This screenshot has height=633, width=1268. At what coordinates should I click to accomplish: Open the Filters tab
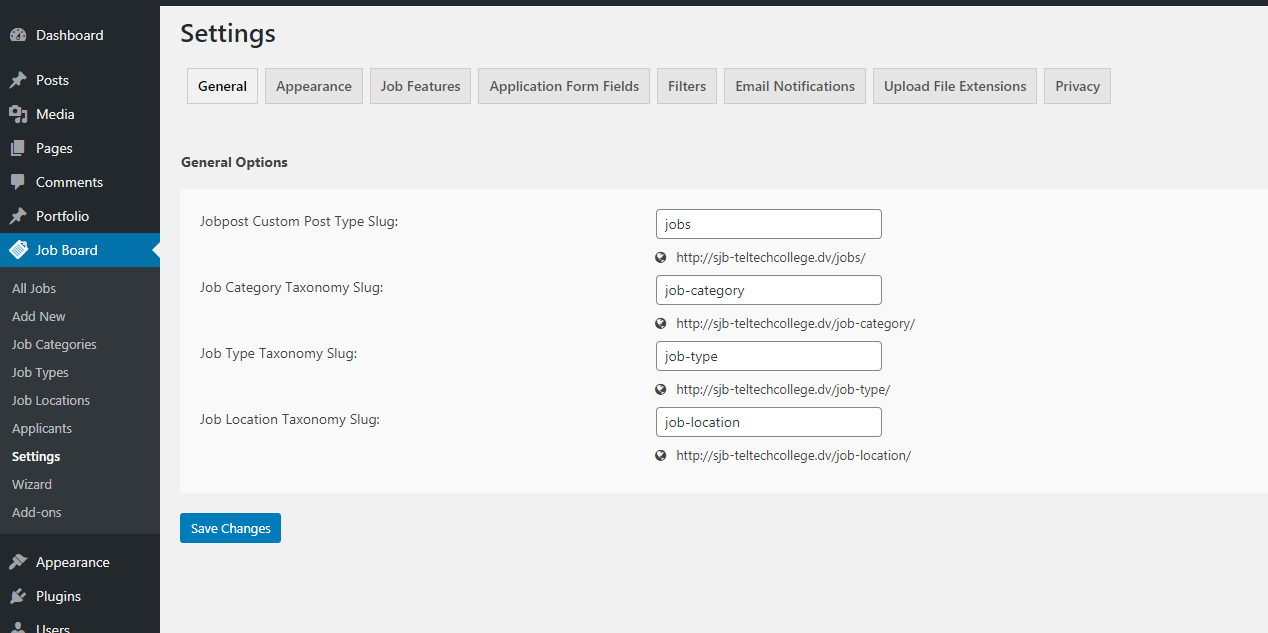coord(687,86)
